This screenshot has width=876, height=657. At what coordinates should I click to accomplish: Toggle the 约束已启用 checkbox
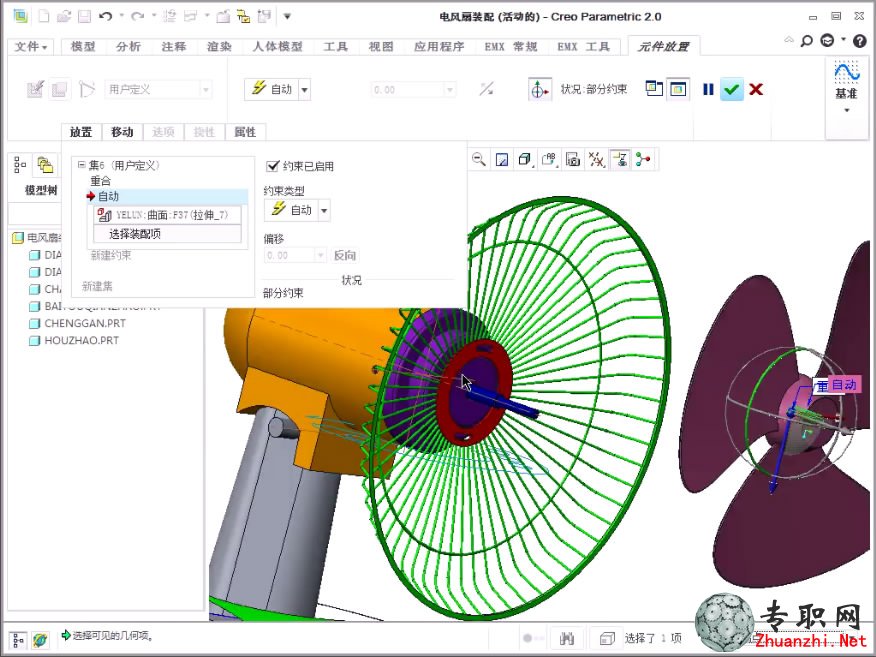tap(273, 166)
